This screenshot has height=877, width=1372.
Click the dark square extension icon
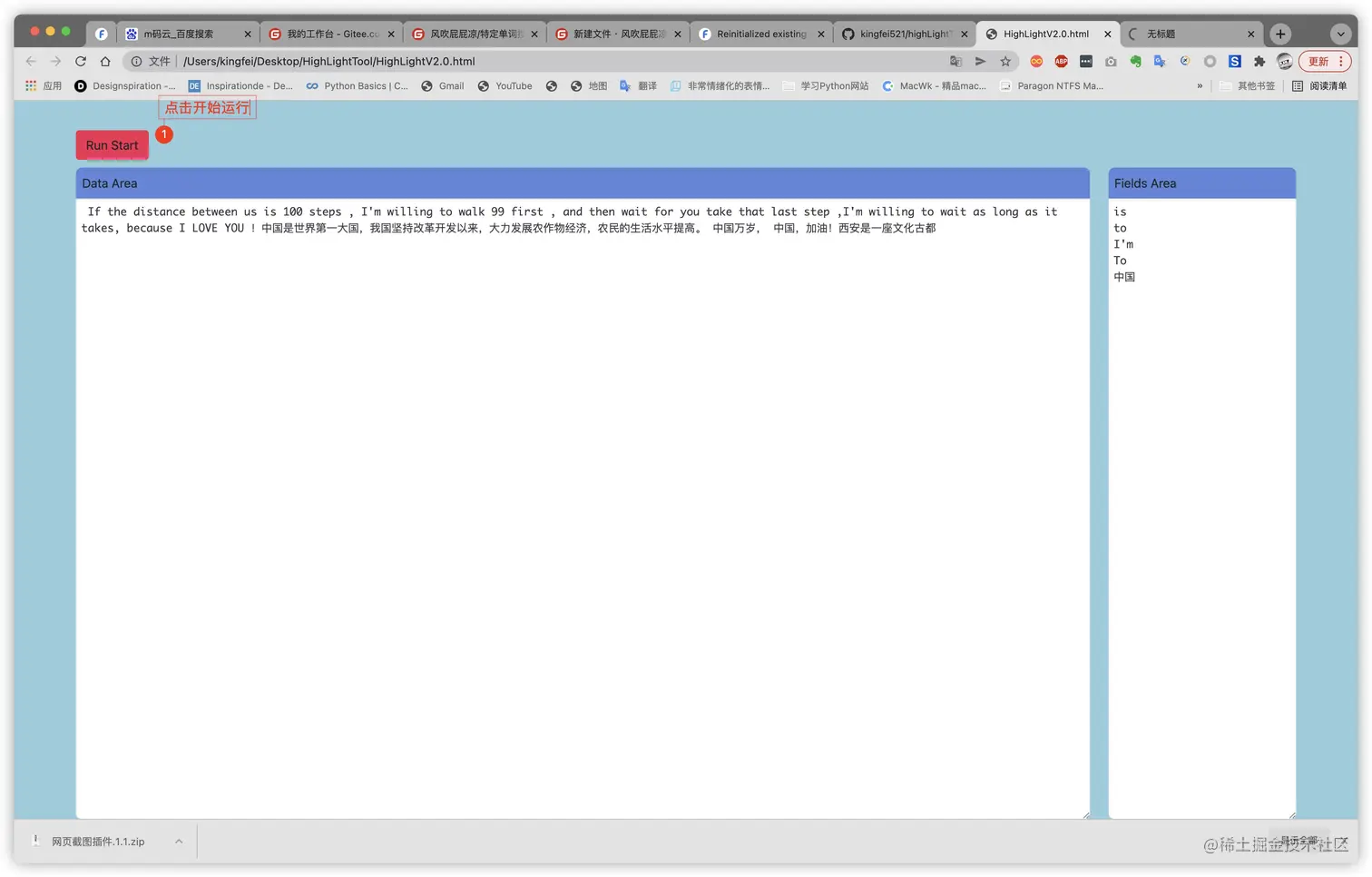1086,61
